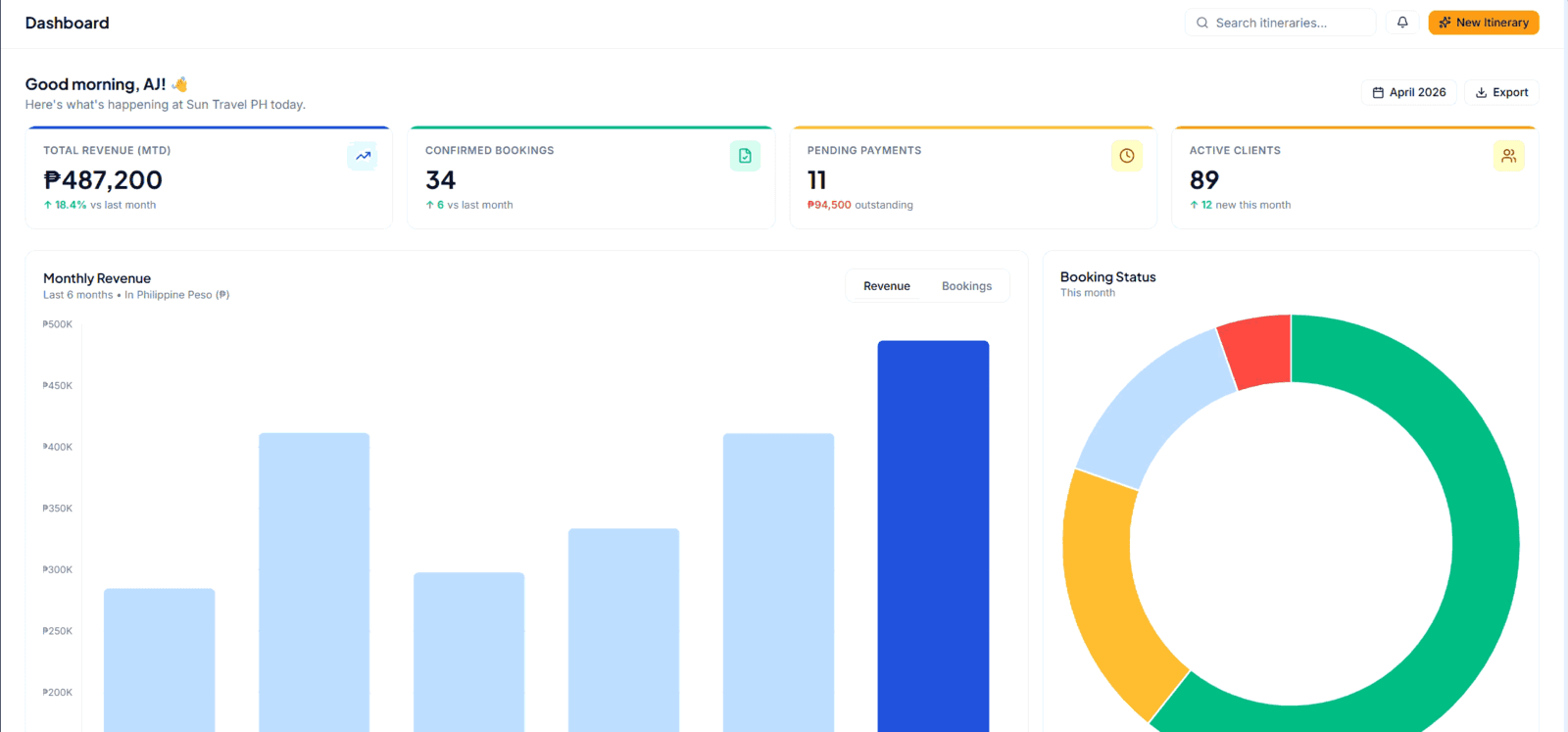Click the ₱350K axis label
Viewport: 1568px width, 732px height.
(58, 509)
